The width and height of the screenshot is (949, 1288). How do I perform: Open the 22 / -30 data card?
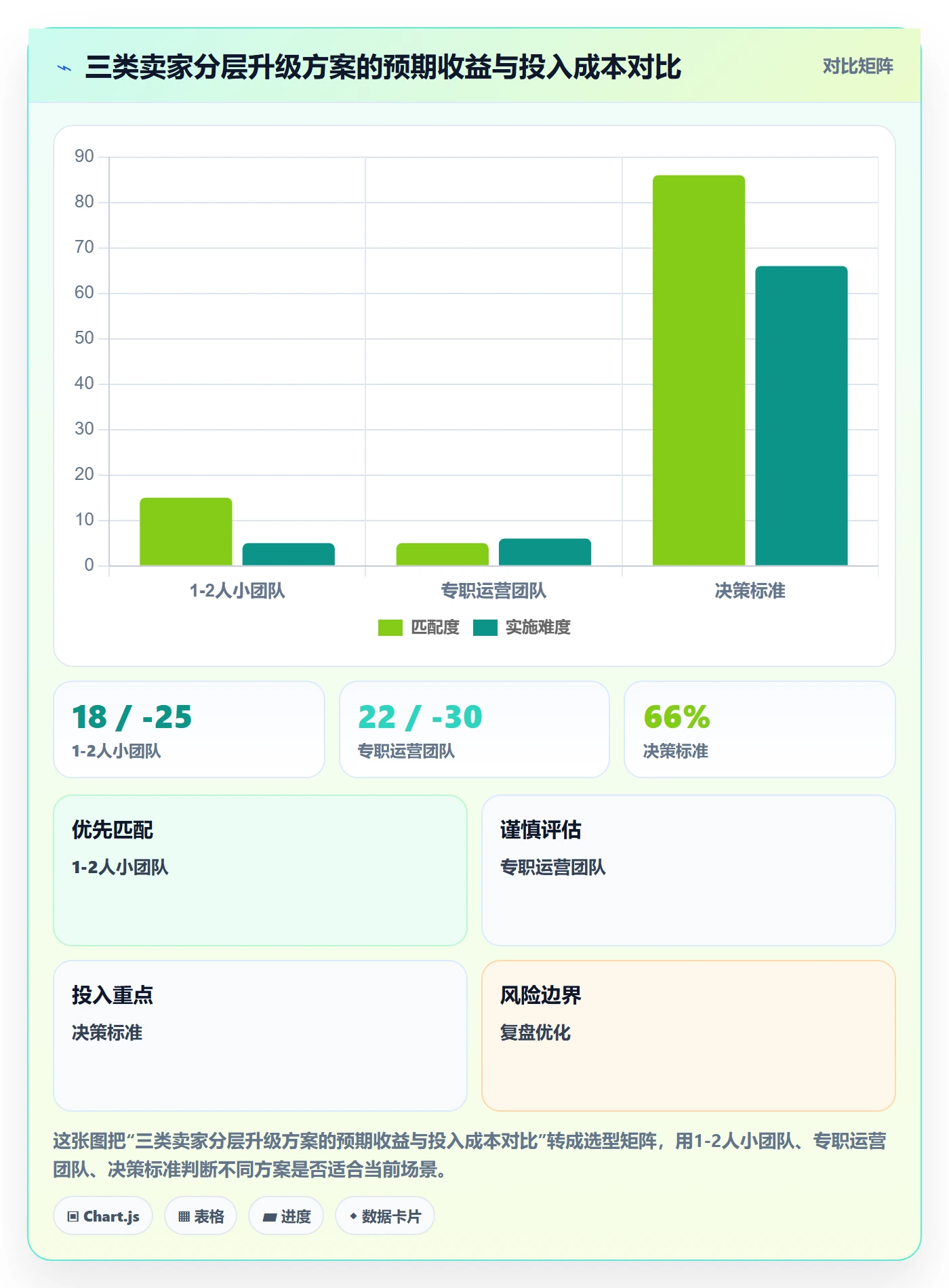tap(474, 729)
